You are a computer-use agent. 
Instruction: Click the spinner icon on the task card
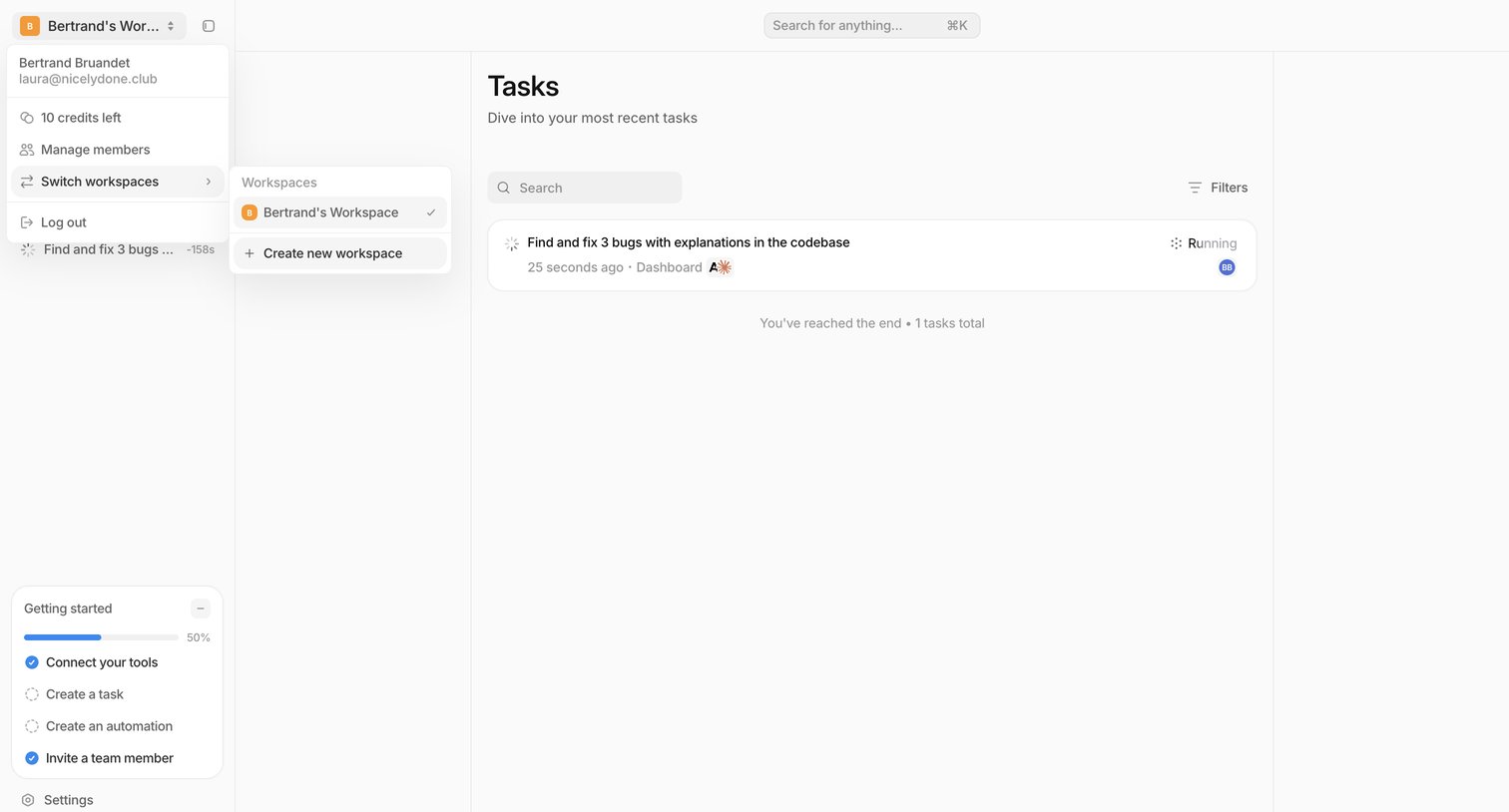[512, 243]
